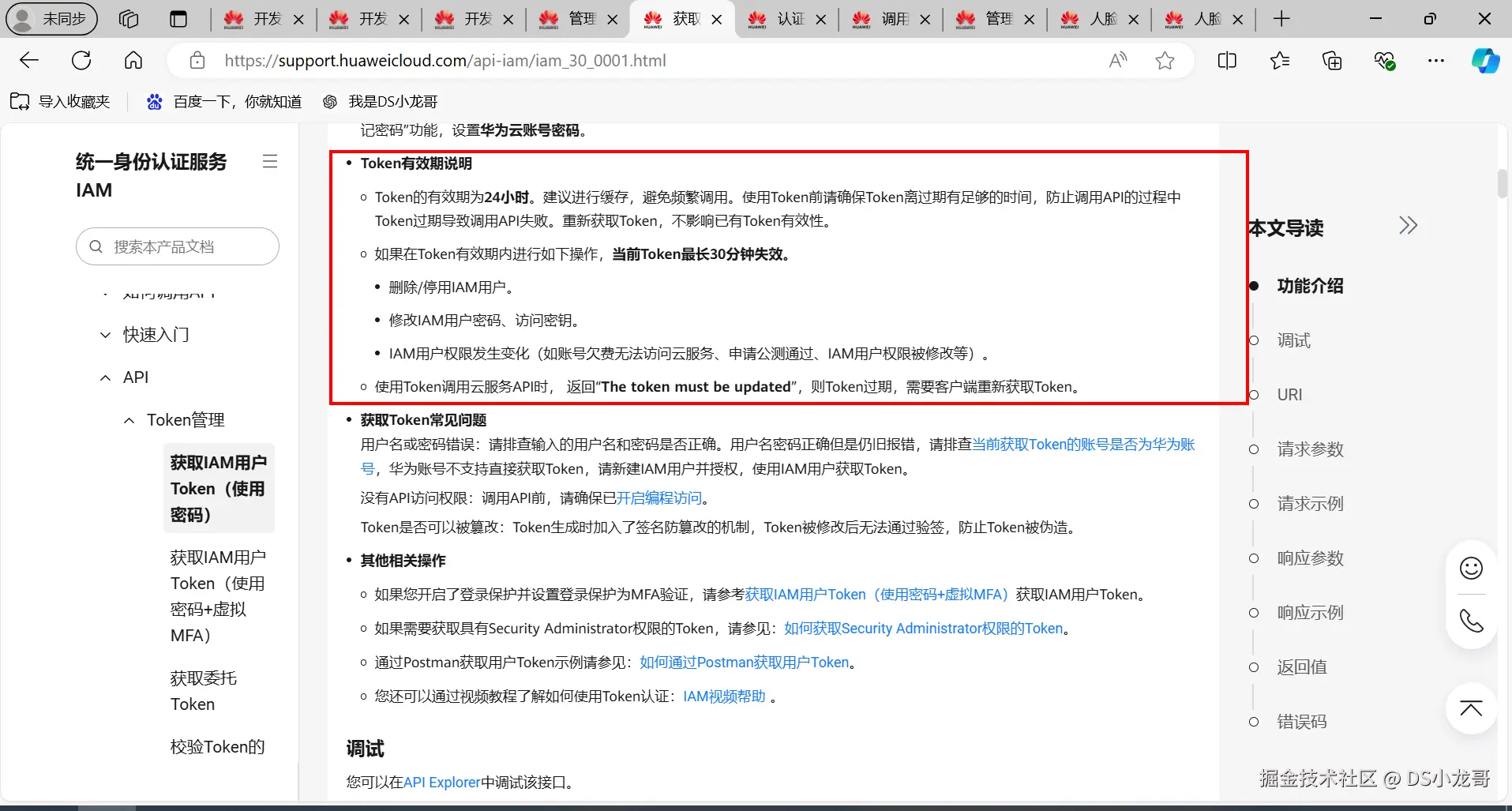Open Browser essentials heart icon
This screenshot has width=1512, height=811.
[1384, 61]
